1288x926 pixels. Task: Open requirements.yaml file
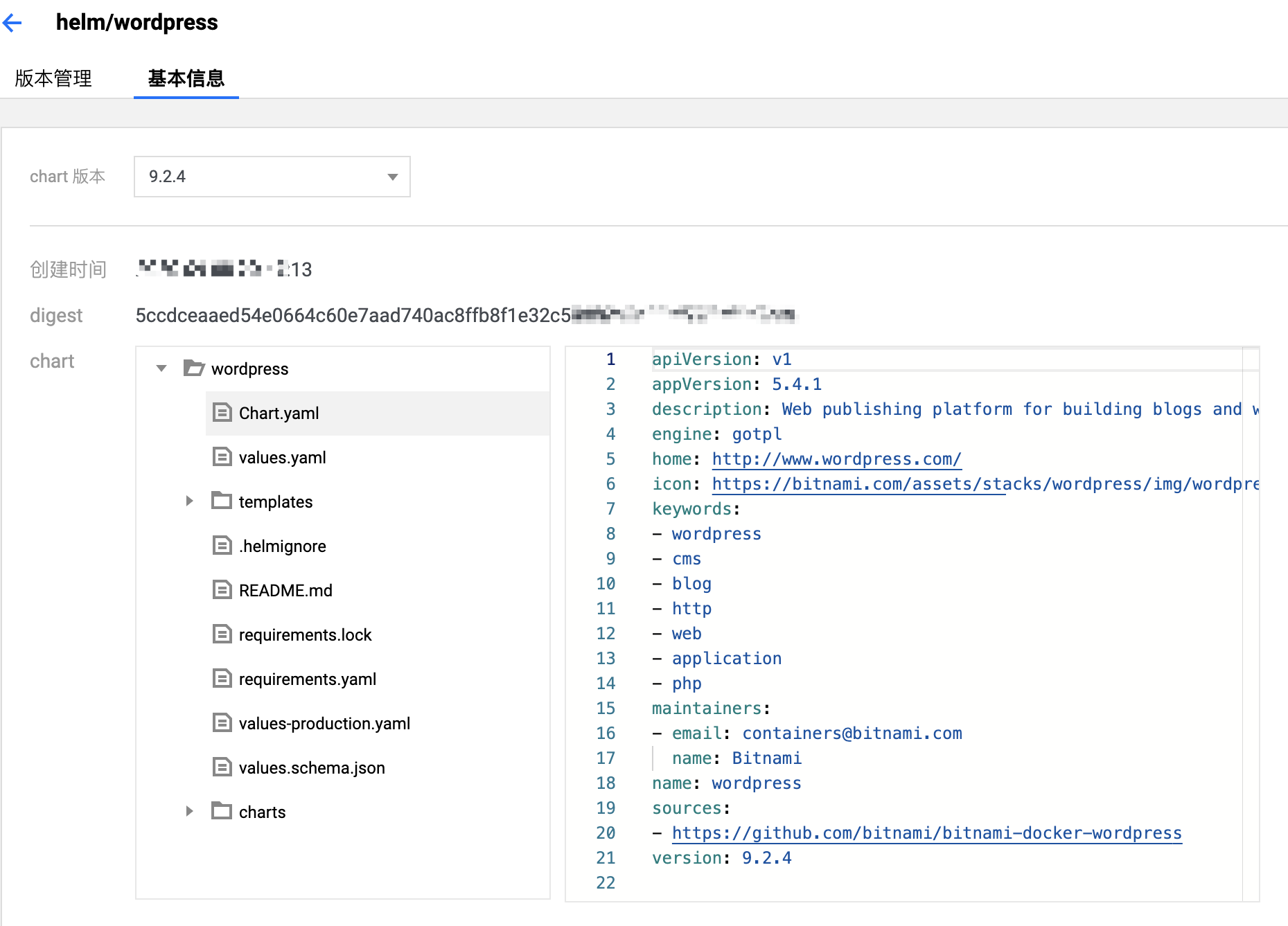(x=308, y=679)
